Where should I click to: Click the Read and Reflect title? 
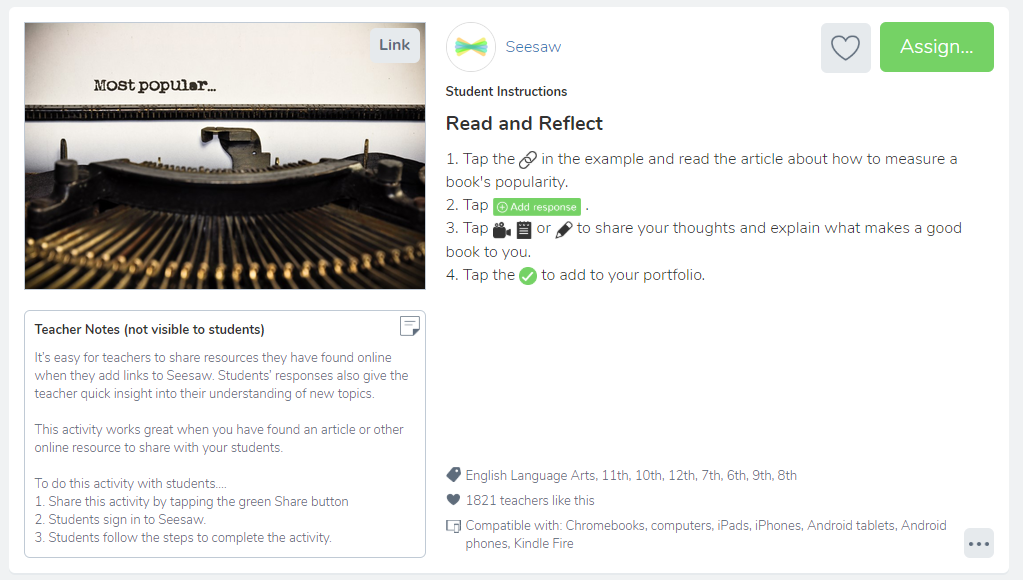(x=524, y=123)
